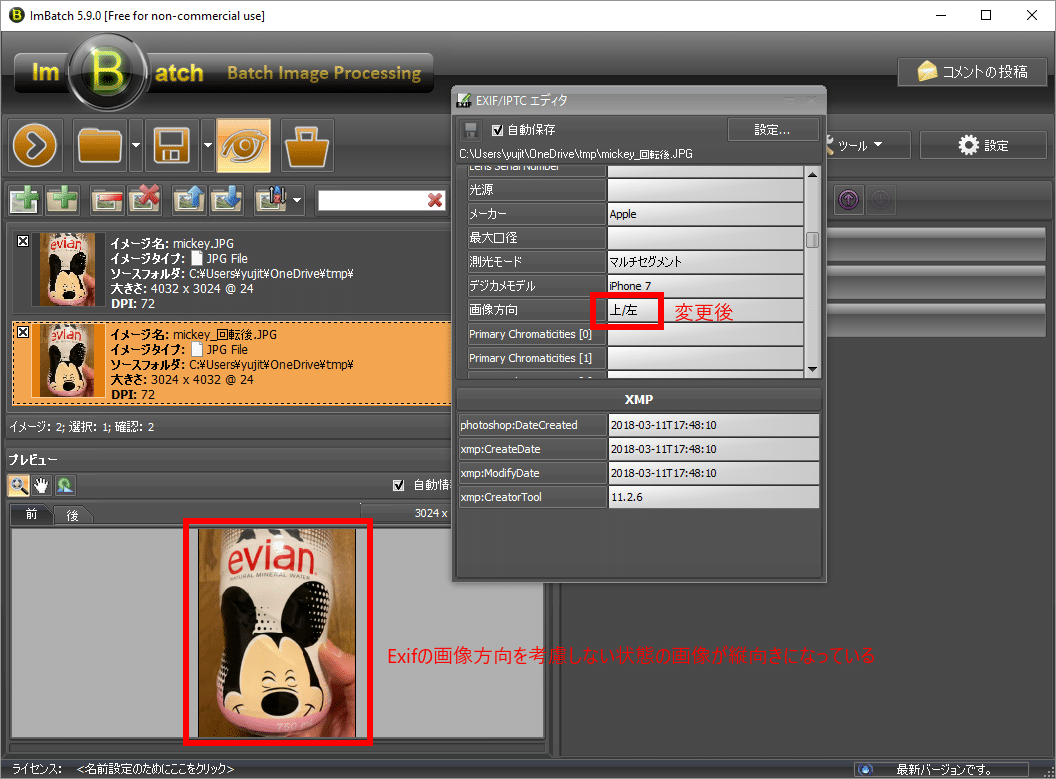
Task: Switch to the 後 preview tab
Action: [x=73, y=514]
